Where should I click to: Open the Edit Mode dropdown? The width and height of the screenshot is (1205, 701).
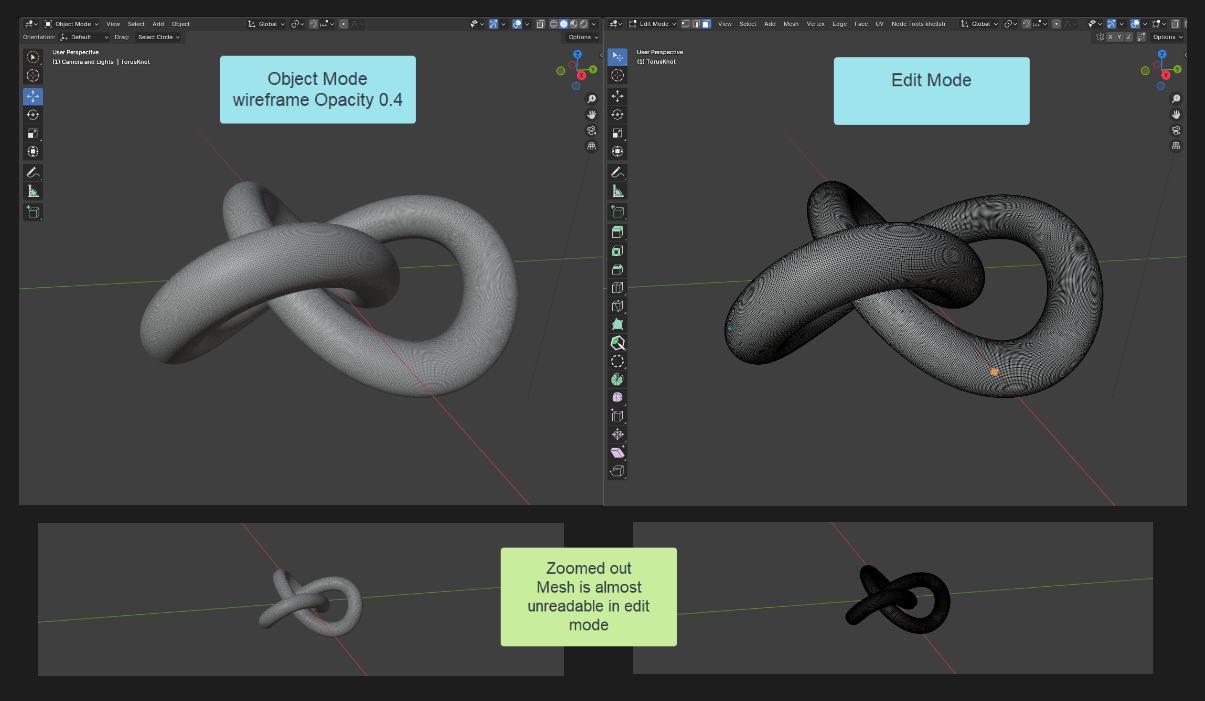pos(652,23)
